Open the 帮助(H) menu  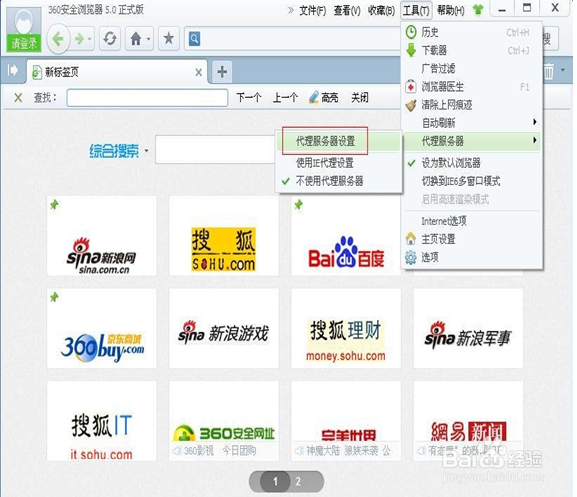point(450,11)
